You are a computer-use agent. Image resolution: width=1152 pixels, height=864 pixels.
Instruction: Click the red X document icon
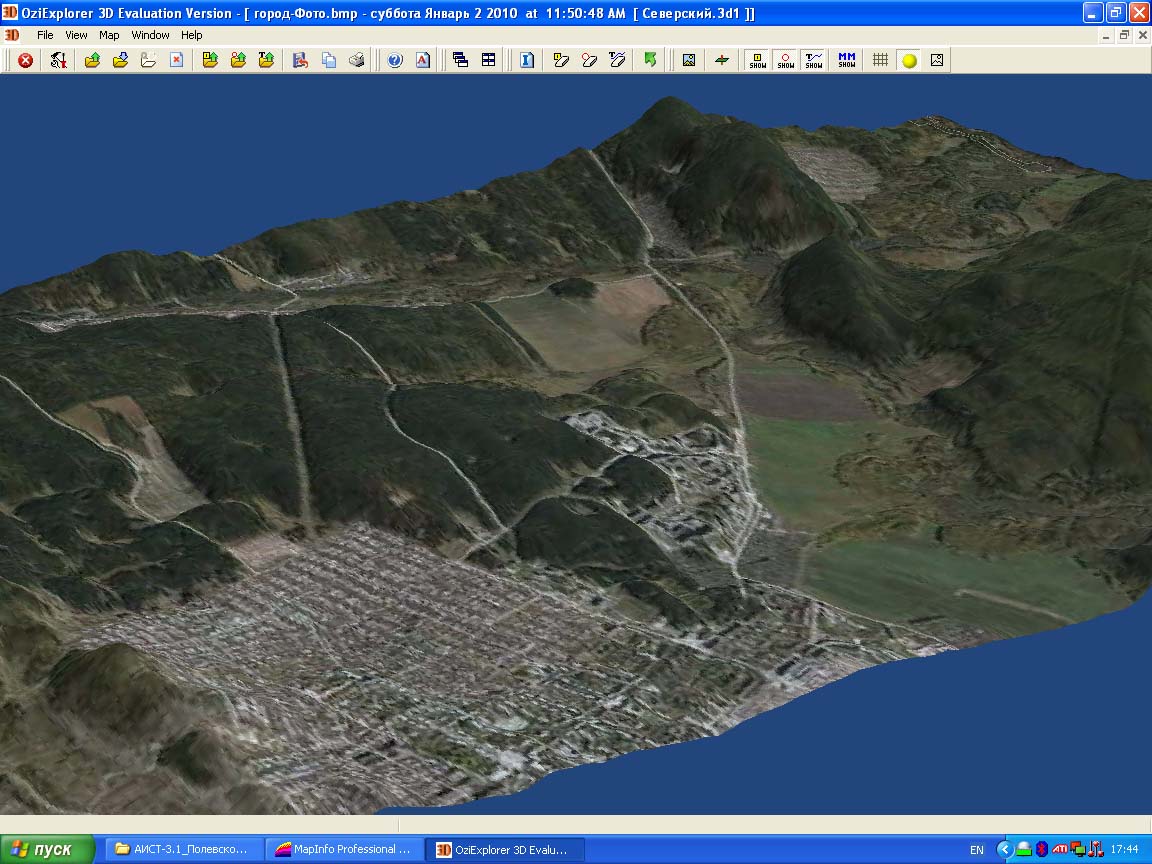pyautogui.click(x=176, y=60)
